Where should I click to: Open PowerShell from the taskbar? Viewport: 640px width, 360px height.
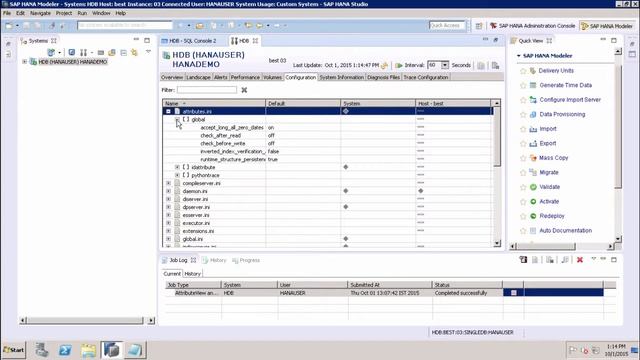(x=65, y=350)
